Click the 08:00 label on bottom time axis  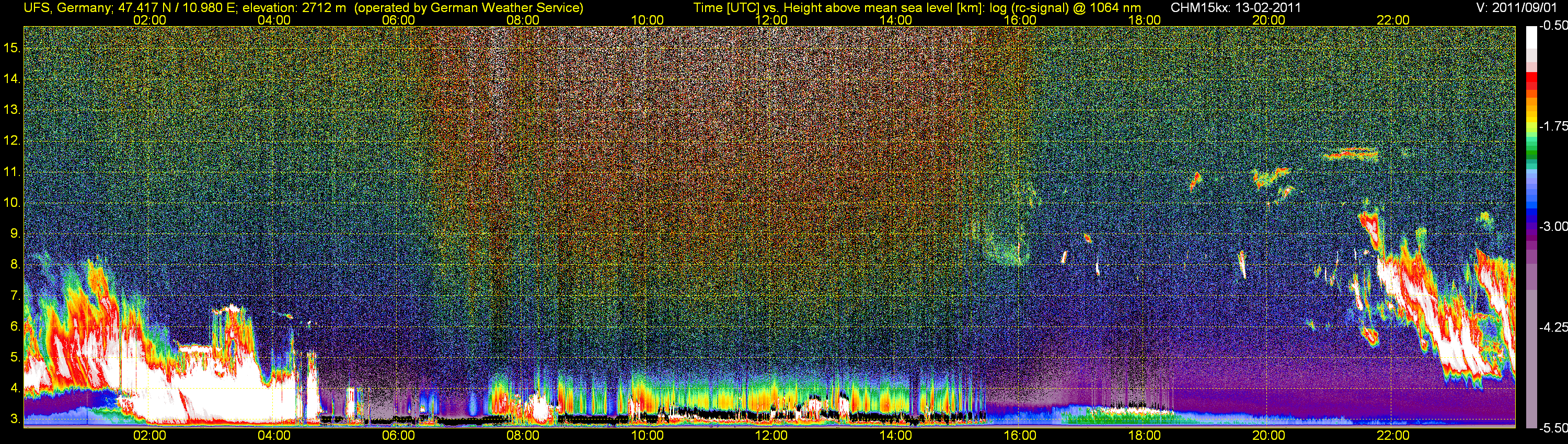point(523,436)
